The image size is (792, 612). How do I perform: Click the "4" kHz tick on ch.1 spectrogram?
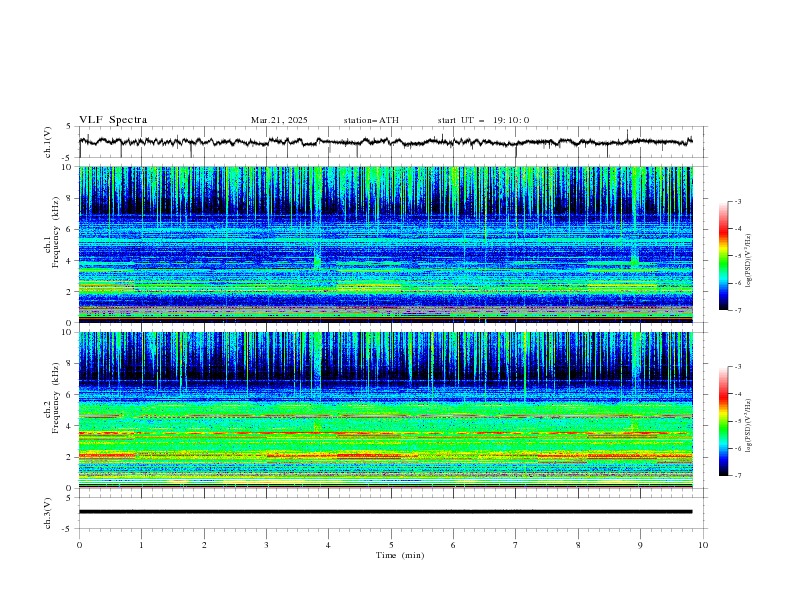coord(70,261)
